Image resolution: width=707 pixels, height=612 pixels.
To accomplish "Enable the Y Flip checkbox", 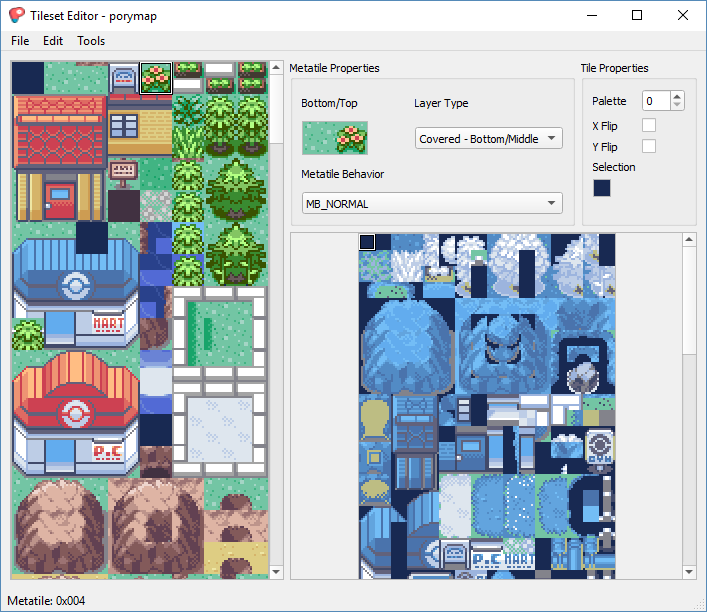I will (649, 146).
